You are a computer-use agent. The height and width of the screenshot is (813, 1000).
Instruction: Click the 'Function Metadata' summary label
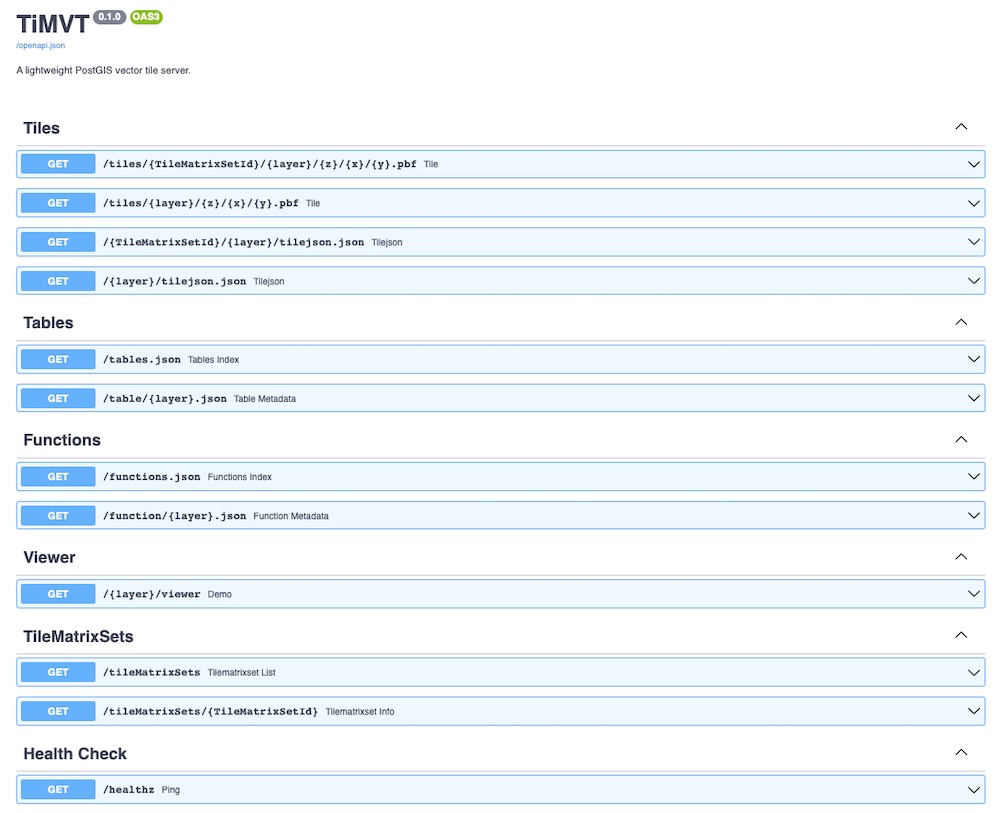point(291,516)
